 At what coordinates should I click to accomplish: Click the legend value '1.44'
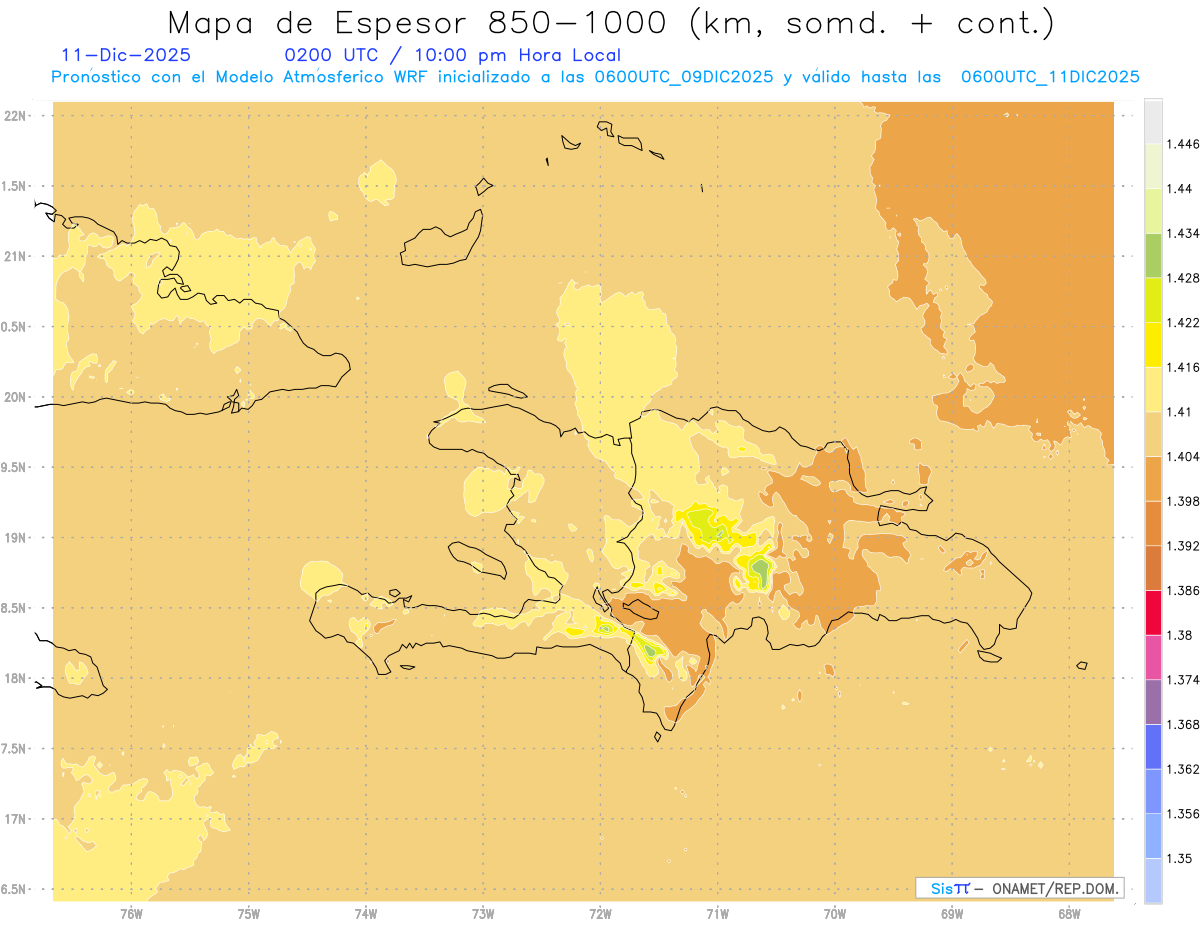(x=1180, y=189)
